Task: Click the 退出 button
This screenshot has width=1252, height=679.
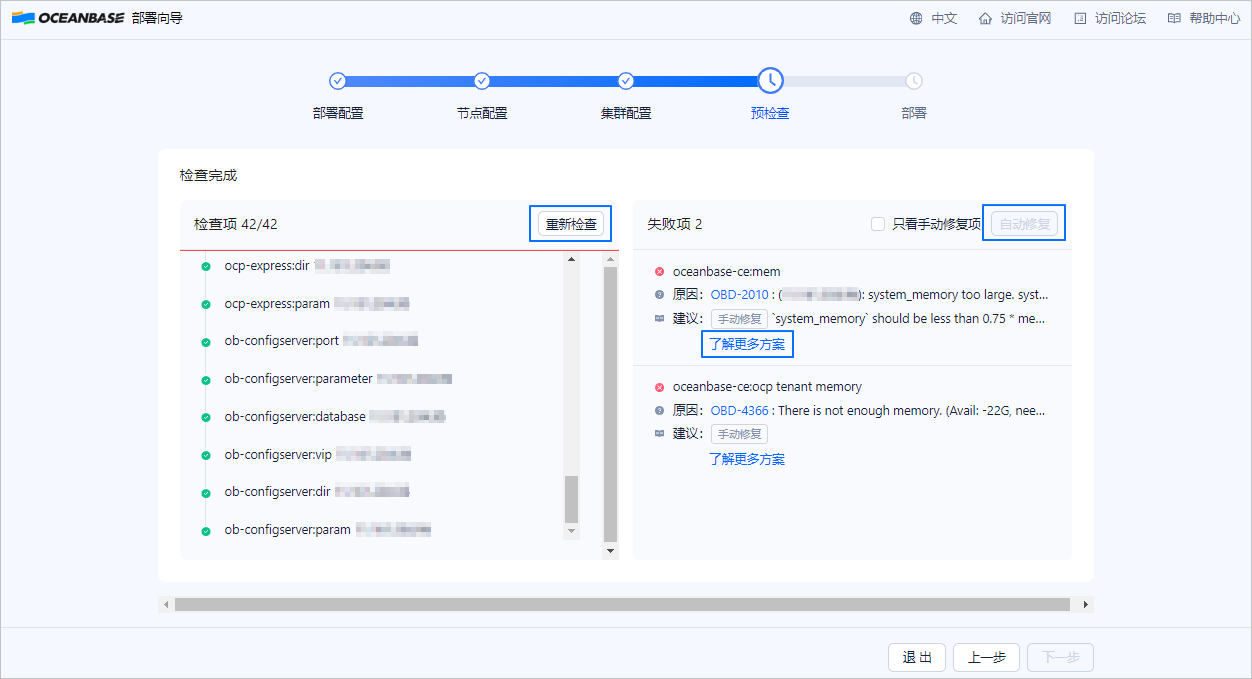Action: click(x=916, y=657)
